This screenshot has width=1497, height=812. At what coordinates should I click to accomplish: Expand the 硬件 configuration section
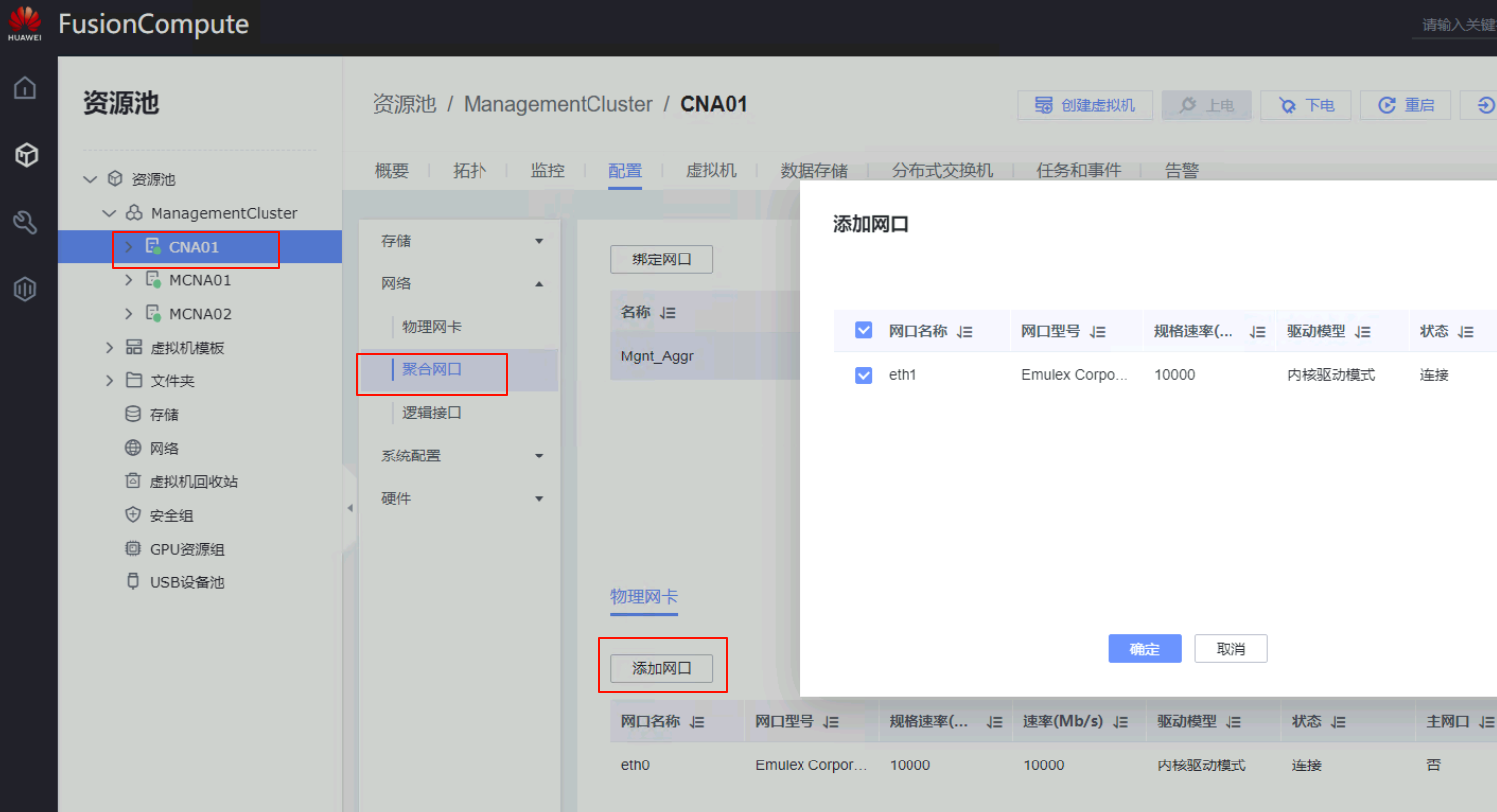tap(539, 499)
